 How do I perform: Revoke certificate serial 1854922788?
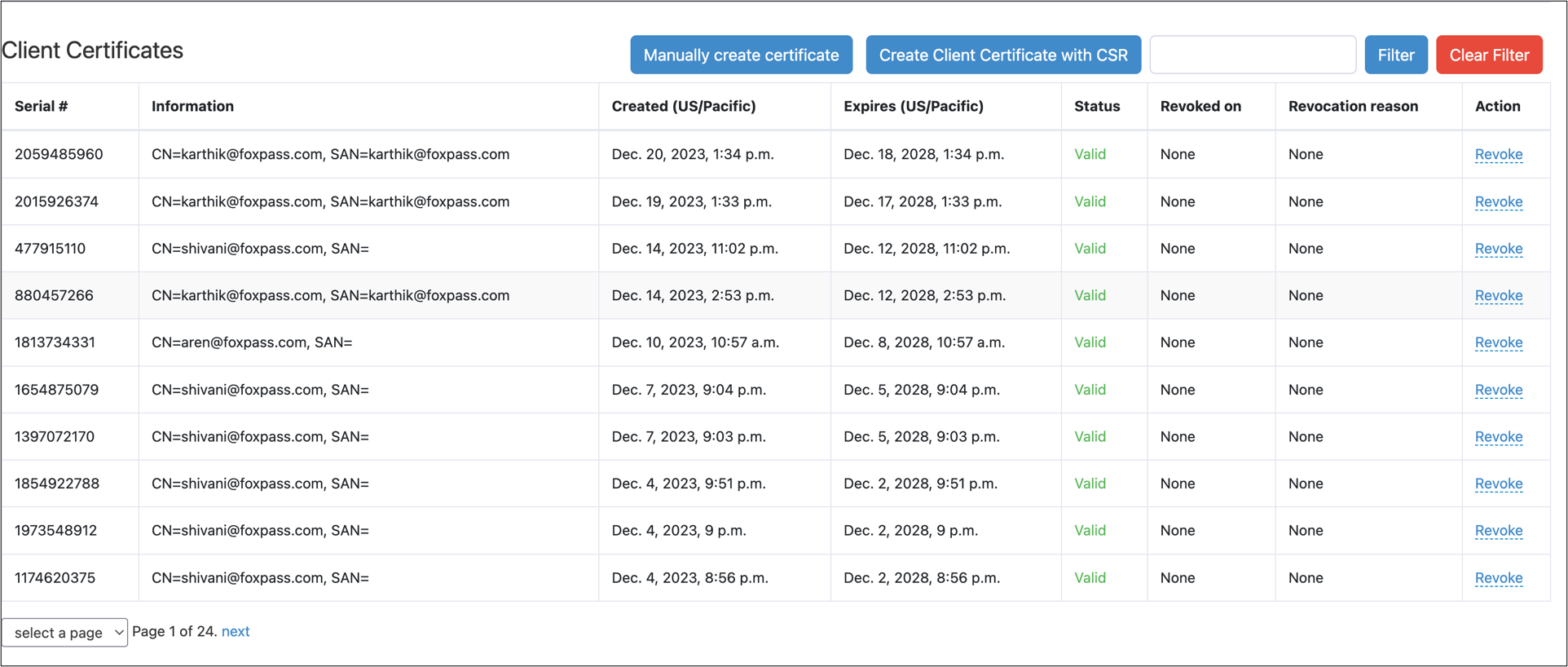coord(1498,484)
